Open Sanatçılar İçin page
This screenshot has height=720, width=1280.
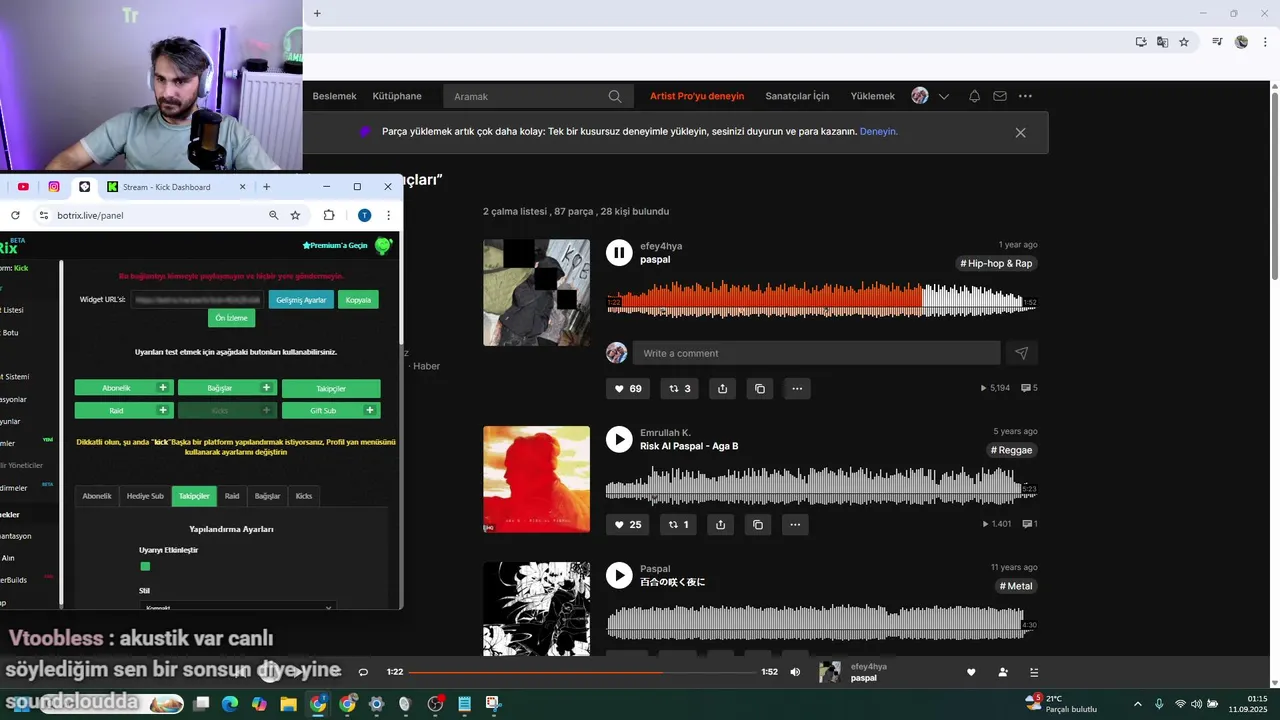tap(797, 96)
